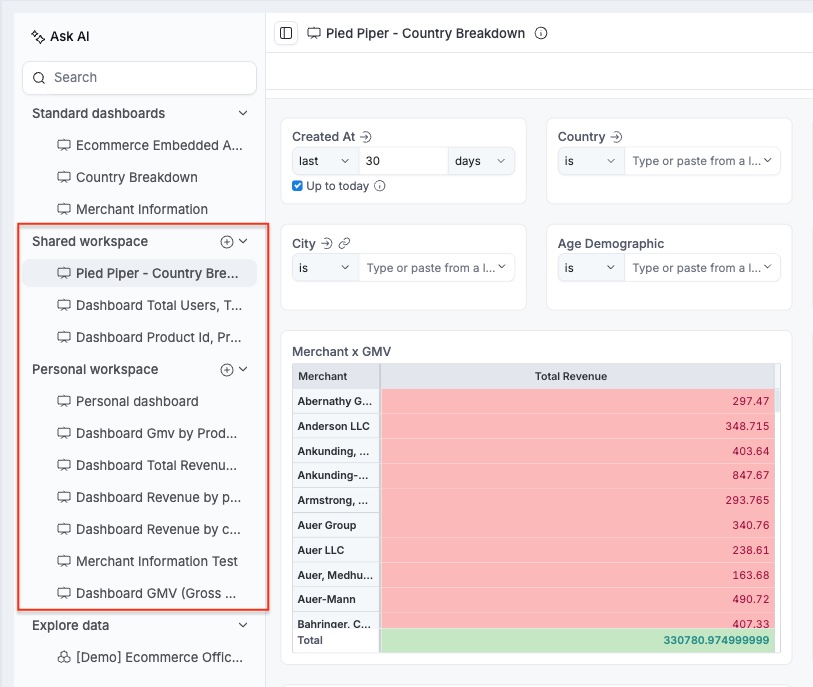Click the sidebar toggle panel icon
Image resolution: width=813 pixels, height=687 pixels.
[x=286, y=33]
